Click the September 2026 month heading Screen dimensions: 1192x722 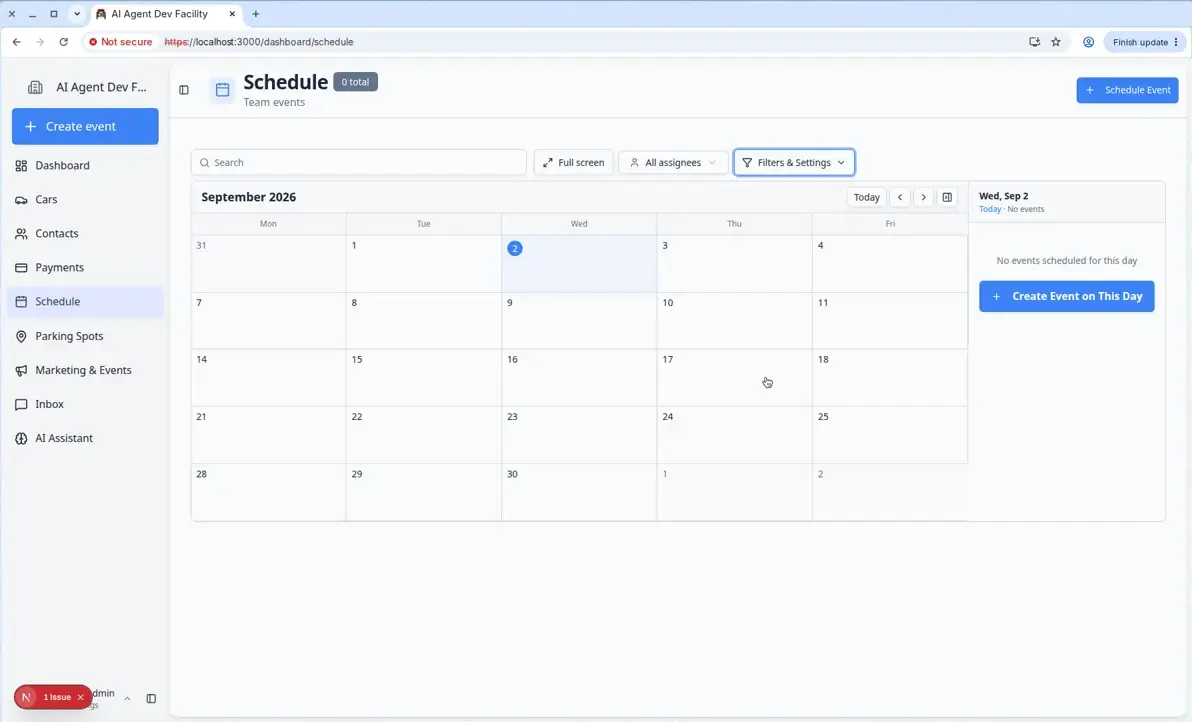249,197
